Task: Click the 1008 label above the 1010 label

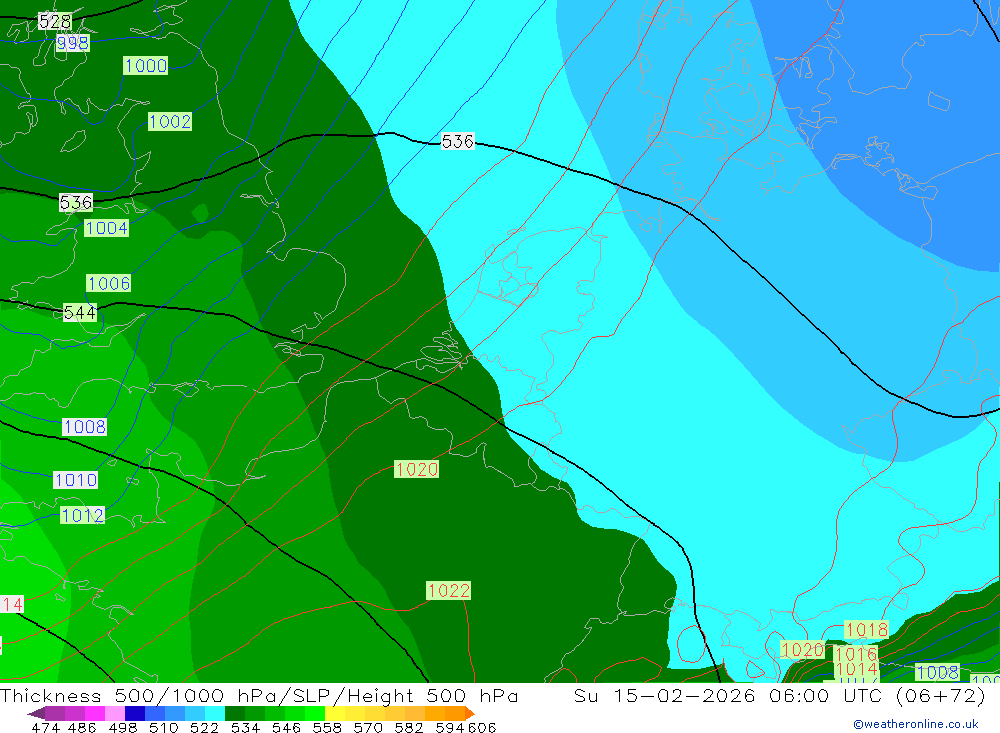Action: [x=84, y=427]
